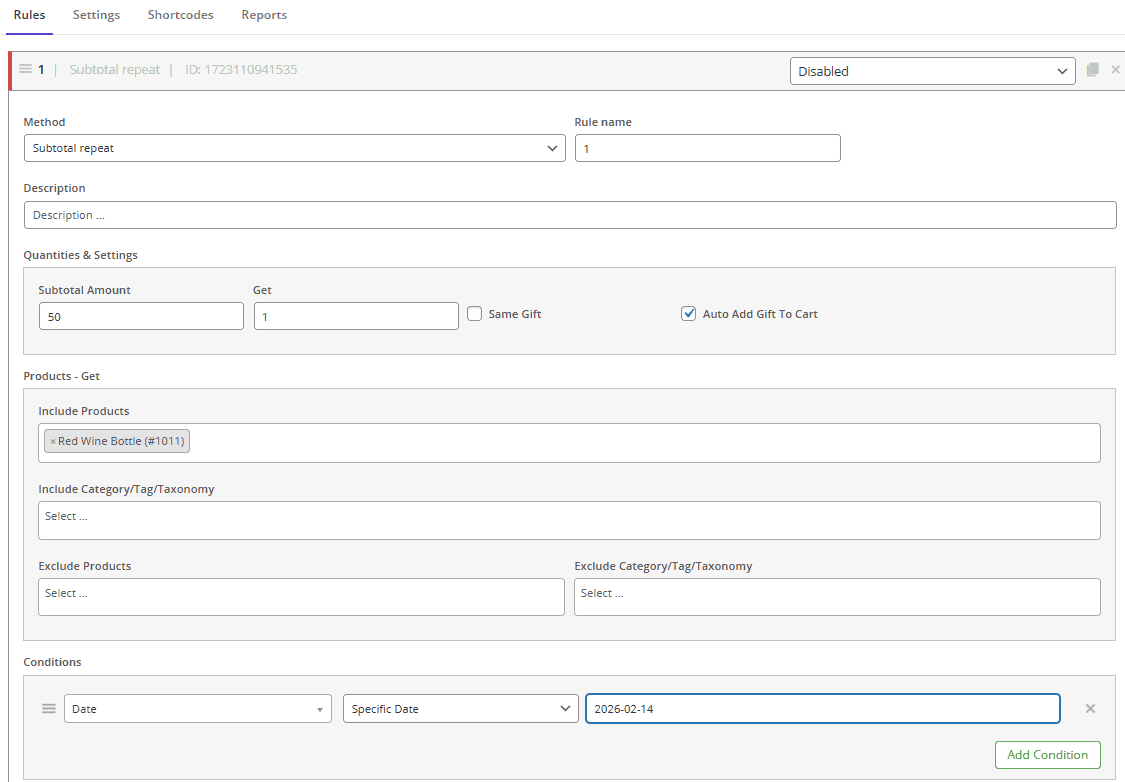
Task: Click the Date condition drag handle
Action: point(48,709)
